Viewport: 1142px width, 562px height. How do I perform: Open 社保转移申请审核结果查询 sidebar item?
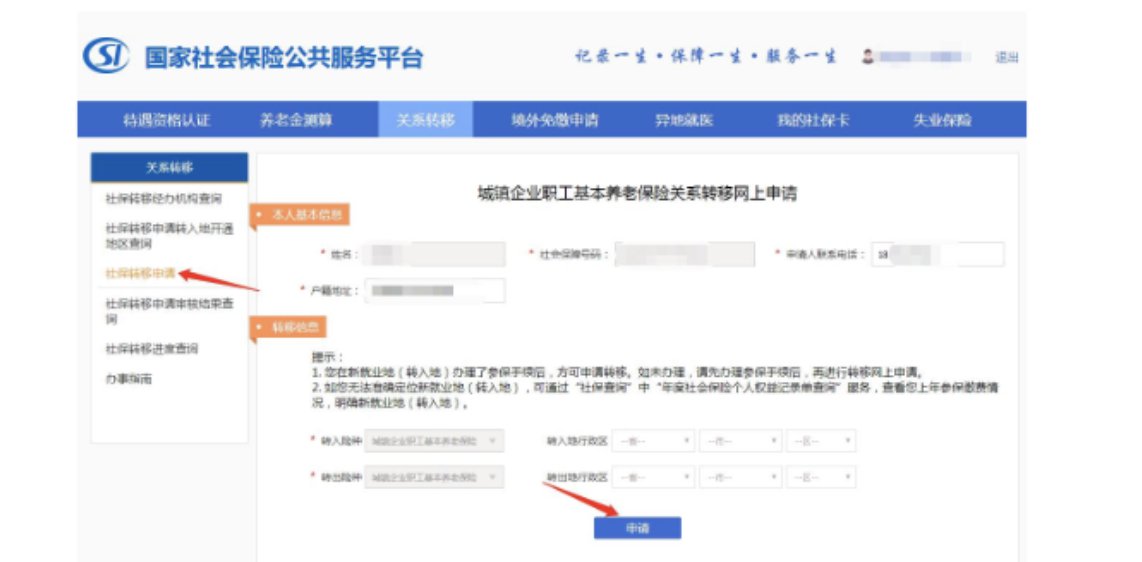coord(169,311)
